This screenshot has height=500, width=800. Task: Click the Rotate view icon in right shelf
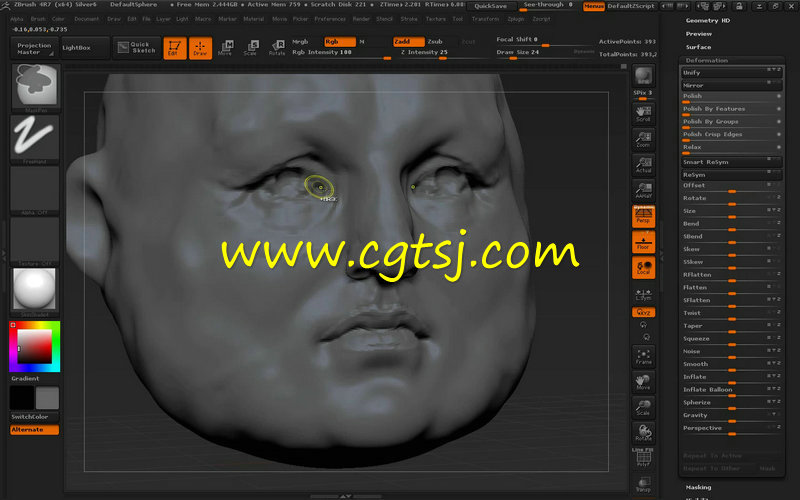(643, 433)
